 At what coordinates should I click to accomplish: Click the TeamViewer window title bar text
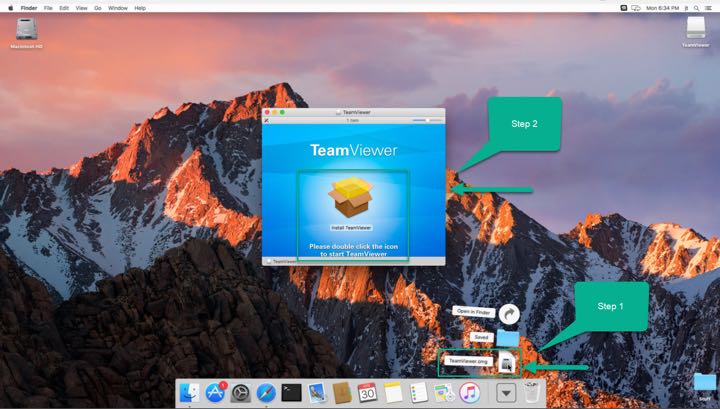[x=356, y=112]
